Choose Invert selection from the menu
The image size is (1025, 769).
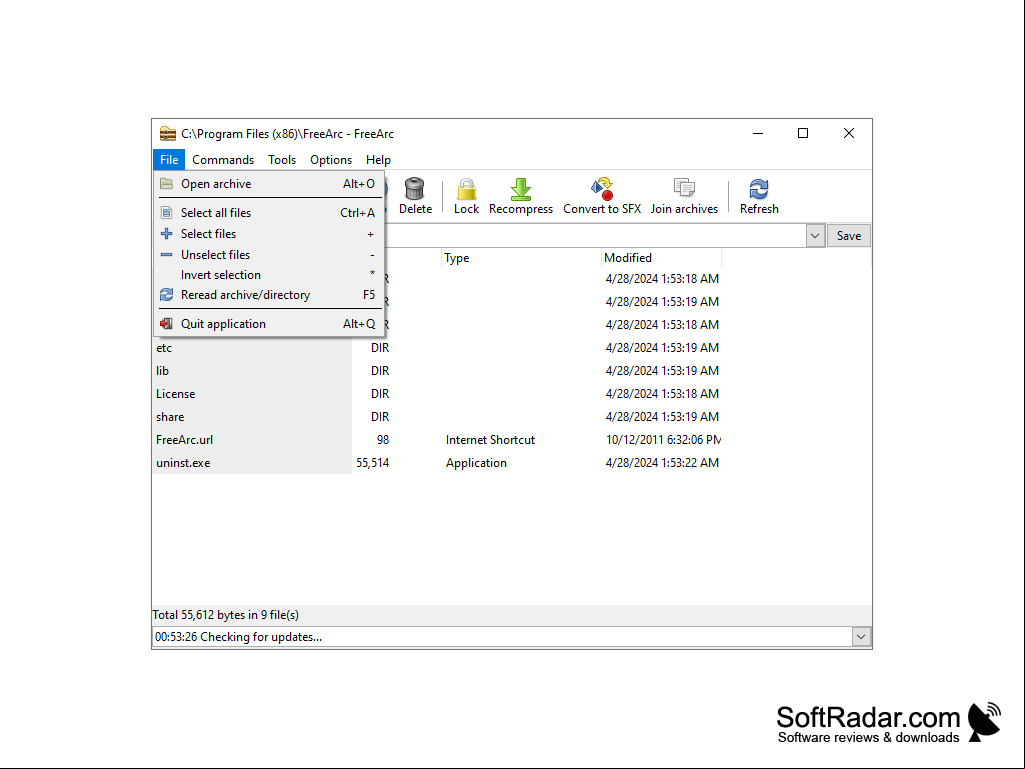click(x=269, y=275)
